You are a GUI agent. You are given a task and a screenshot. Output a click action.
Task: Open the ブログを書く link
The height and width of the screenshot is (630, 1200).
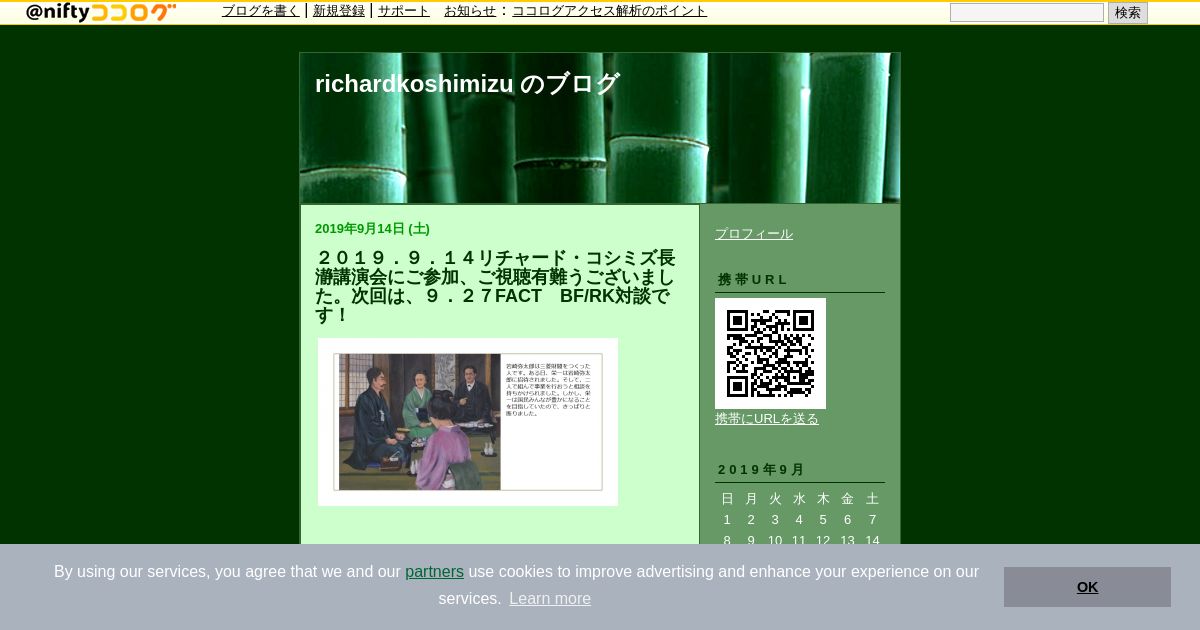tap(261, 11)
